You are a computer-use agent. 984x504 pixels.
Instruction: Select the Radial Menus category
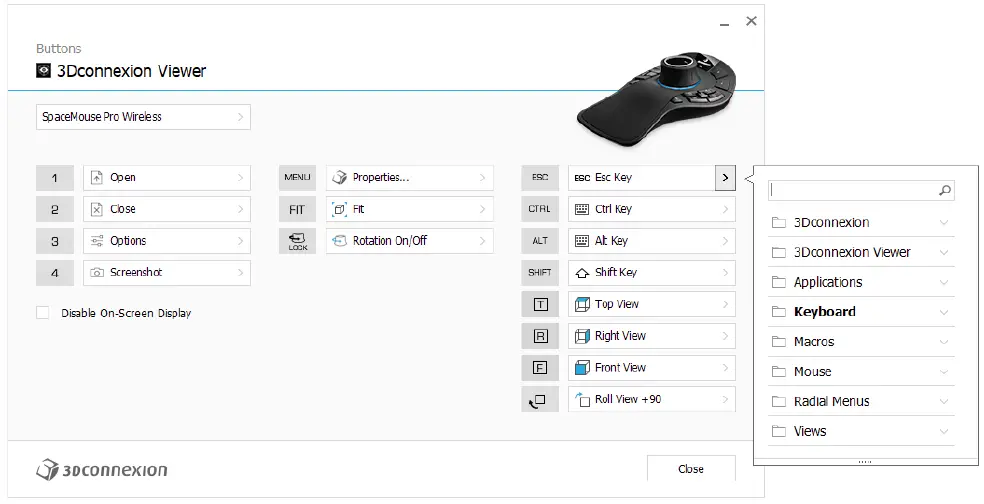point(831,402)
